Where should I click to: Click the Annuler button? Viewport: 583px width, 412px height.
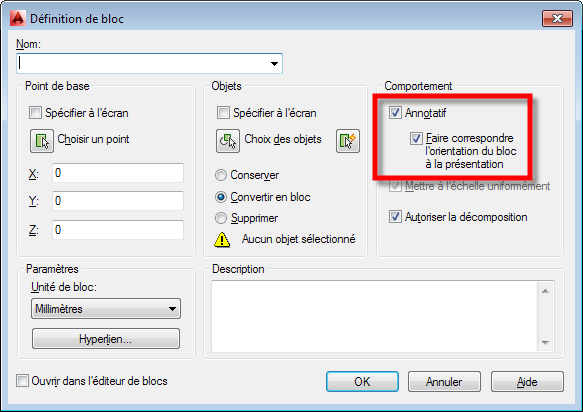[x=444, y=382]
